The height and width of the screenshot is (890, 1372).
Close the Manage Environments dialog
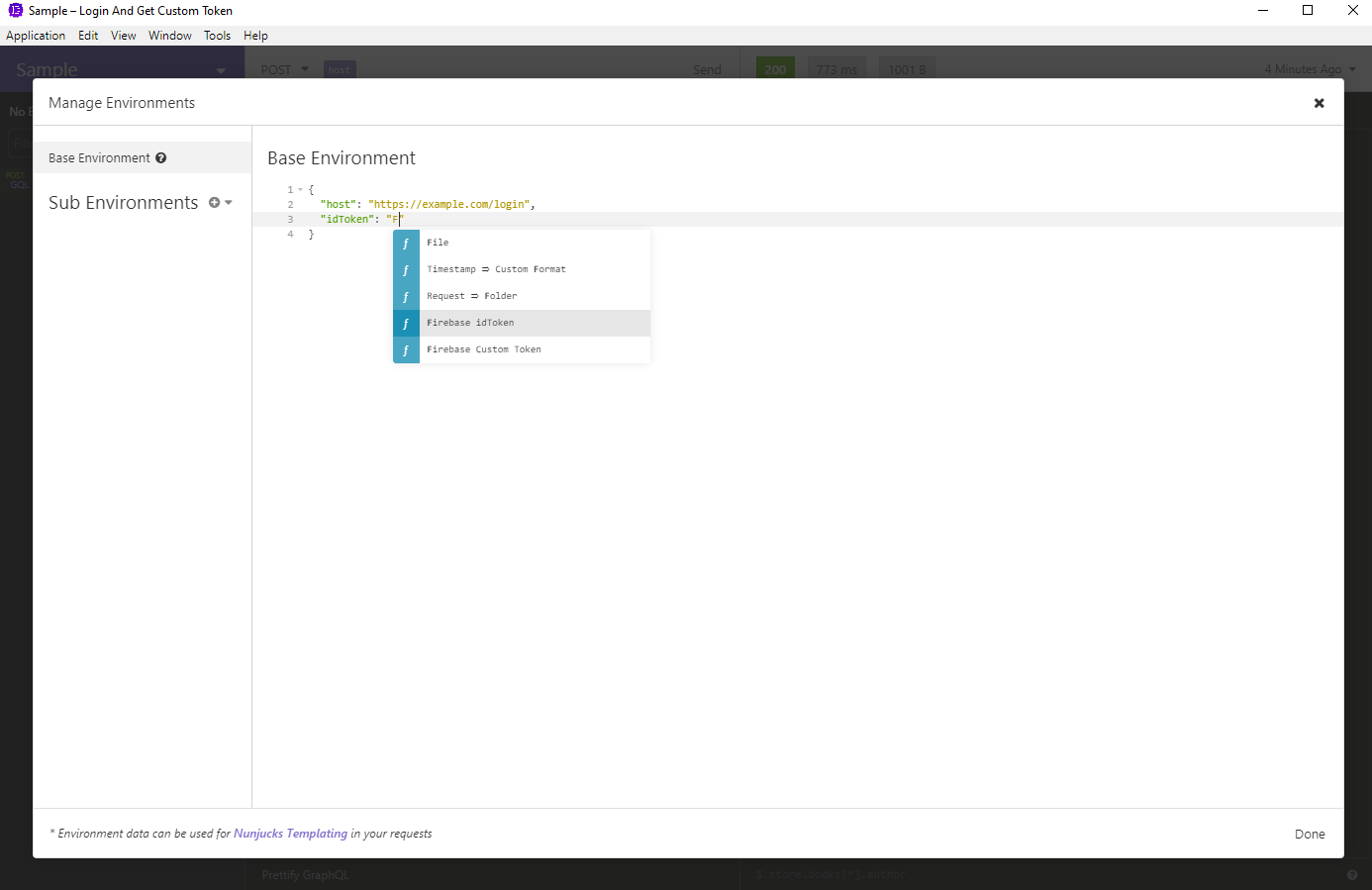(1319, 103)
